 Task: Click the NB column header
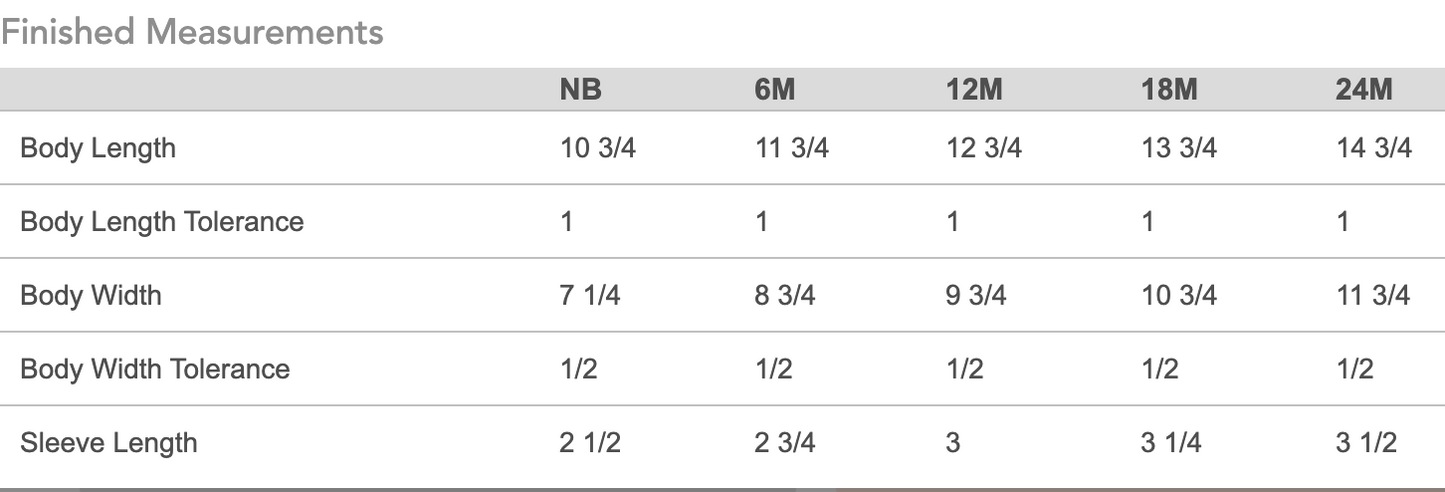581,90
